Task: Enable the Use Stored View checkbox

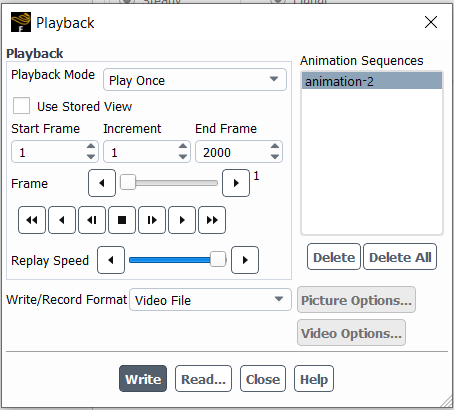Action: pos(21,106)
